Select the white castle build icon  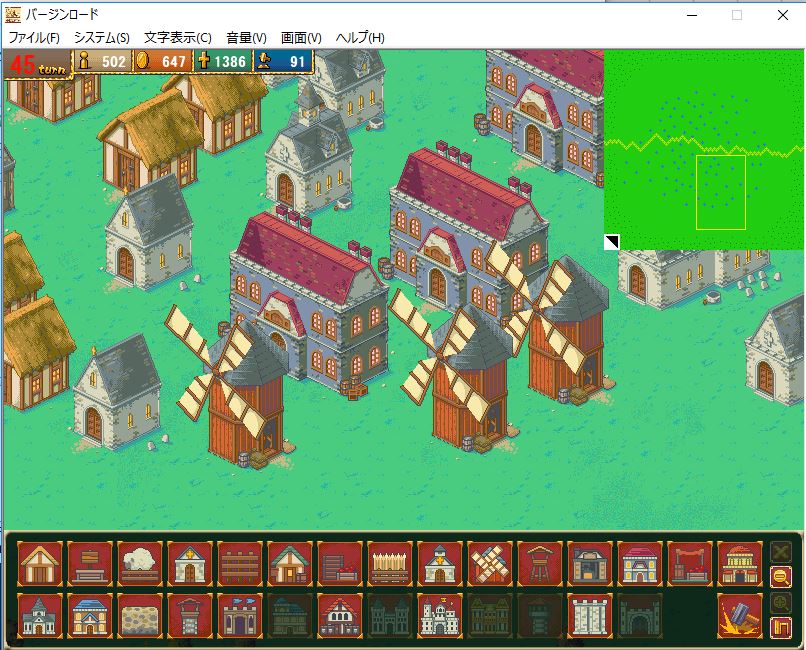point(440,616)
